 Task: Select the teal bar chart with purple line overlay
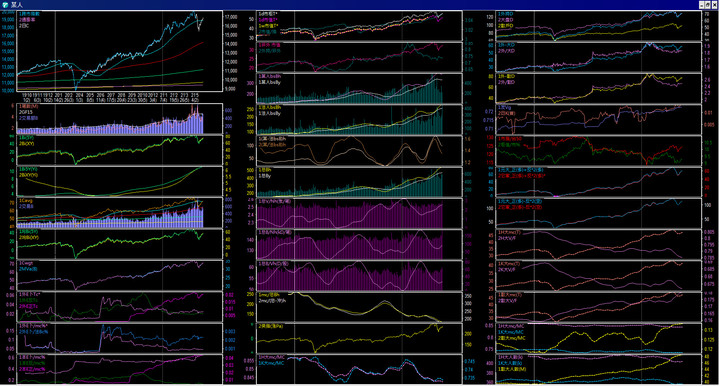click(x=359, y=88)
